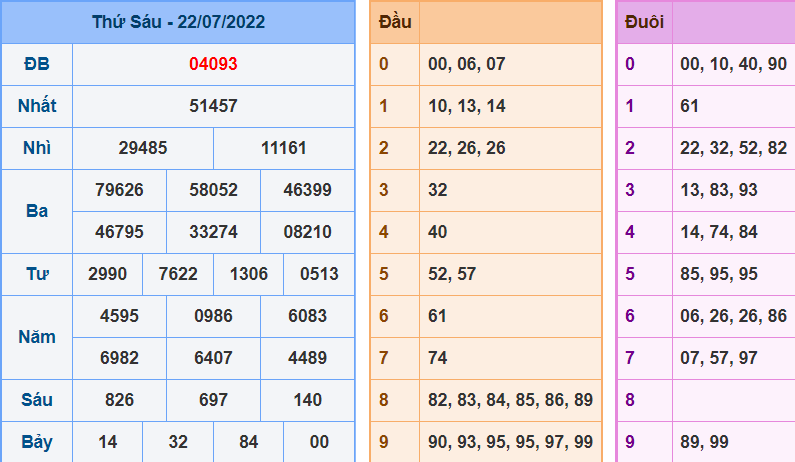The image size is (795, 462).
Task: Select first prize number 51457
Action: point(213,106)
